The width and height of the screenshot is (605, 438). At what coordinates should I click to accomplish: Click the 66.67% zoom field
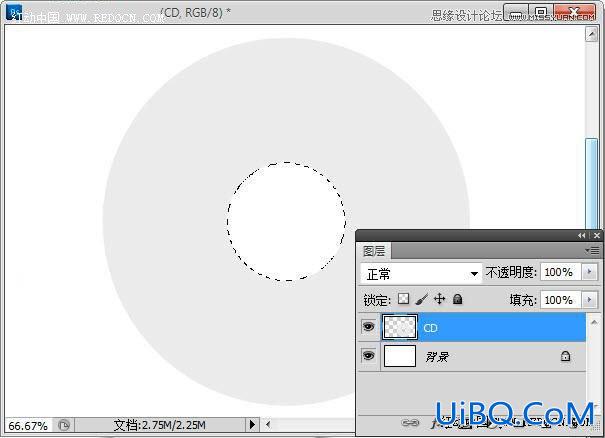(x=28, y=426)
